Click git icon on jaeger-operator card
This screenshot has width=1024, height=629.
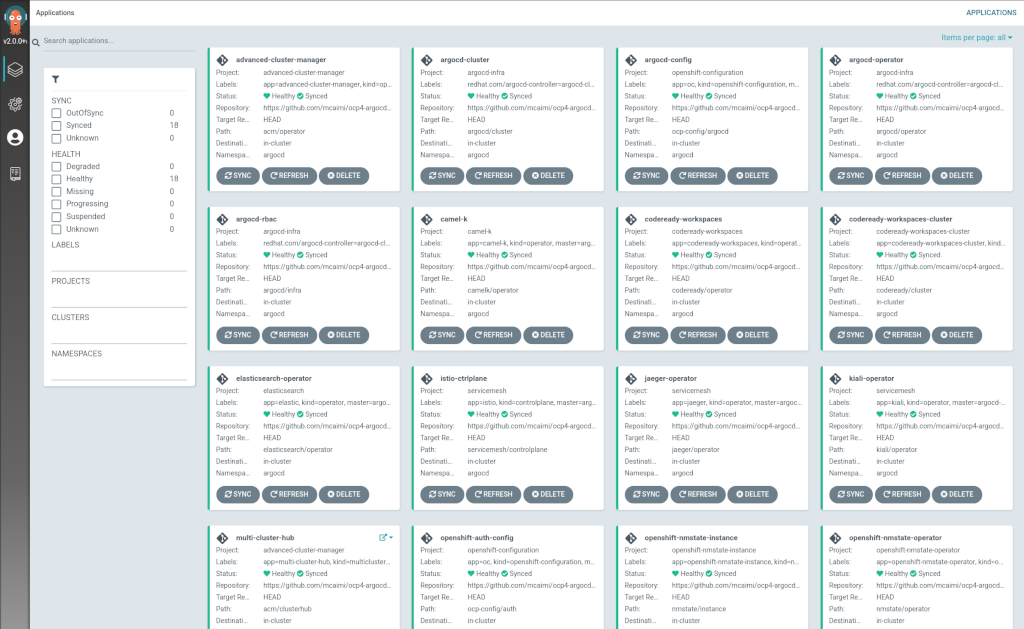631,378
